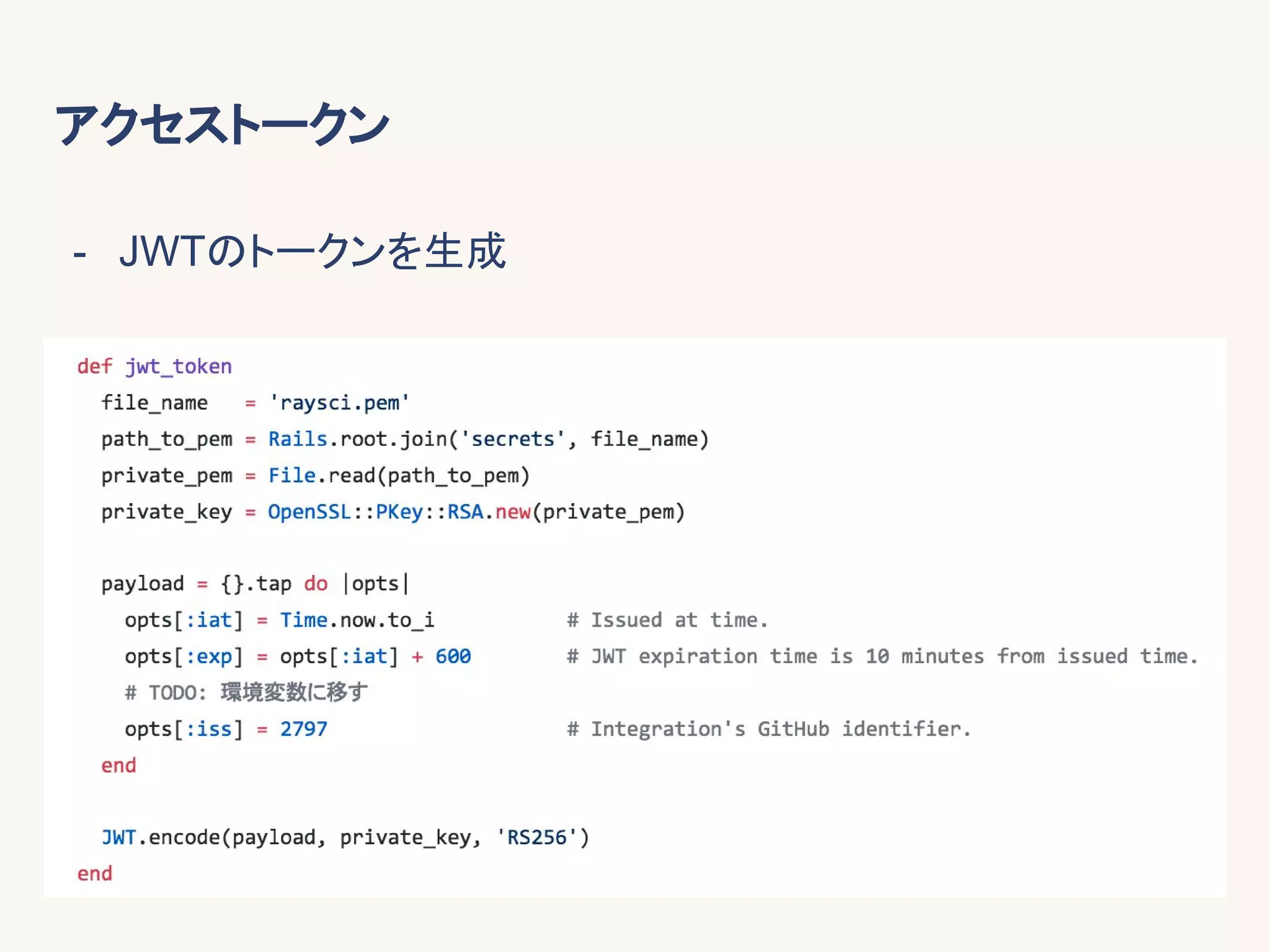
Task: Click the 'RS256' string
Action: point(536,838)
